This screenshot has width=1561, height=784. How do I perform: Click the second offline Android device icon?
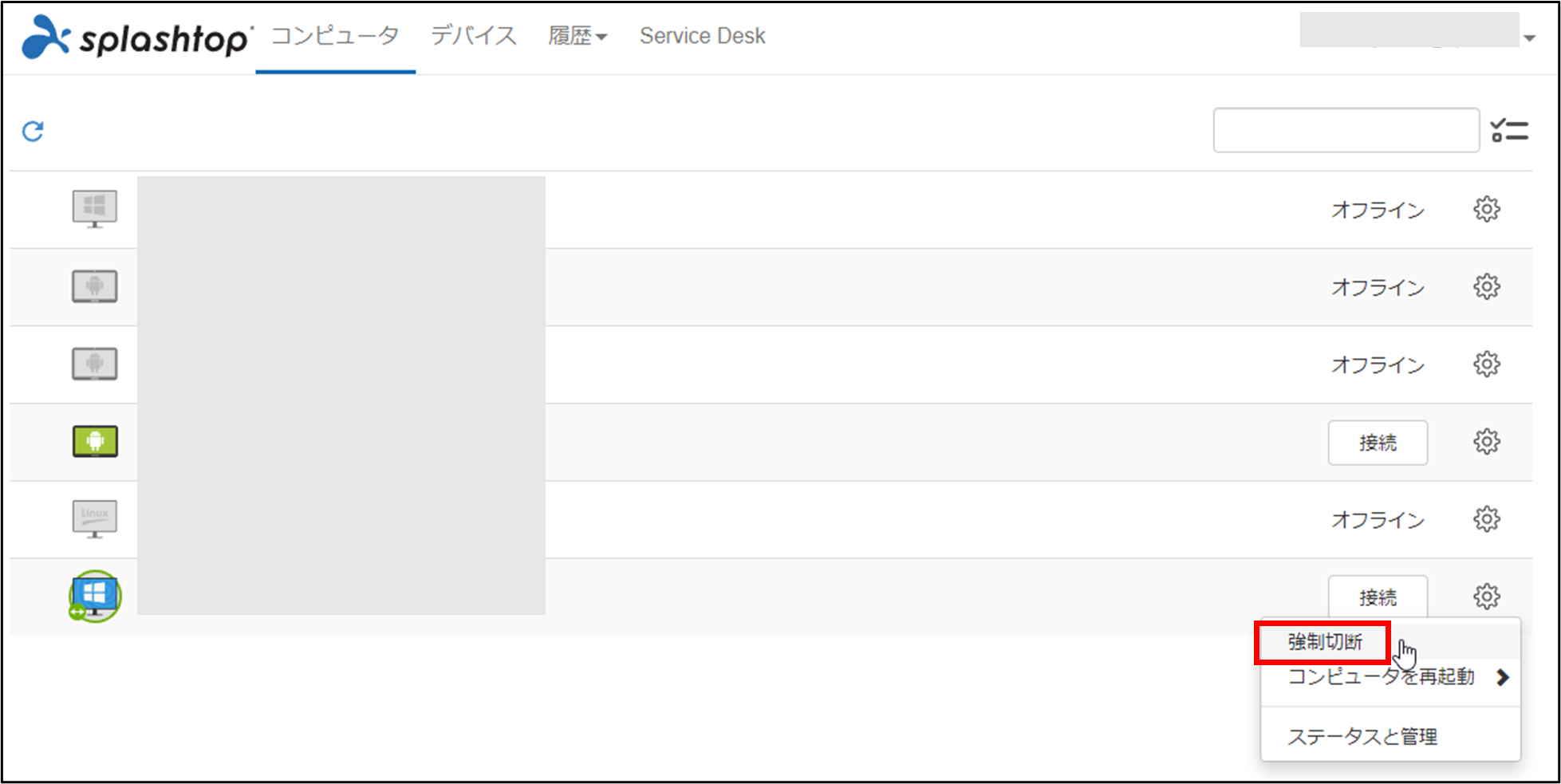tap(94, 364)
